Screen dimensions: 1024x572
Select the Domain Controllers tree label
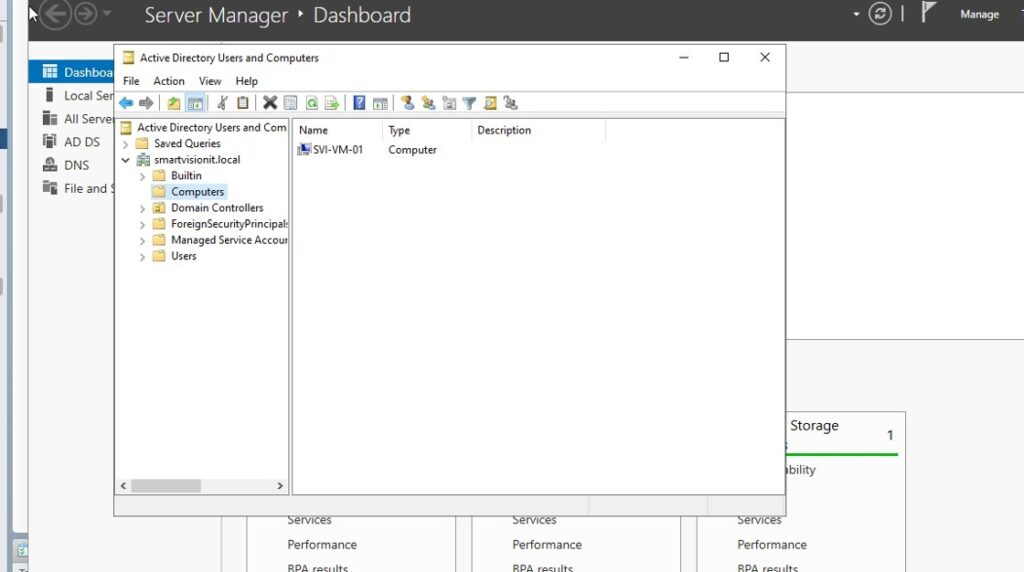(217, 208)
